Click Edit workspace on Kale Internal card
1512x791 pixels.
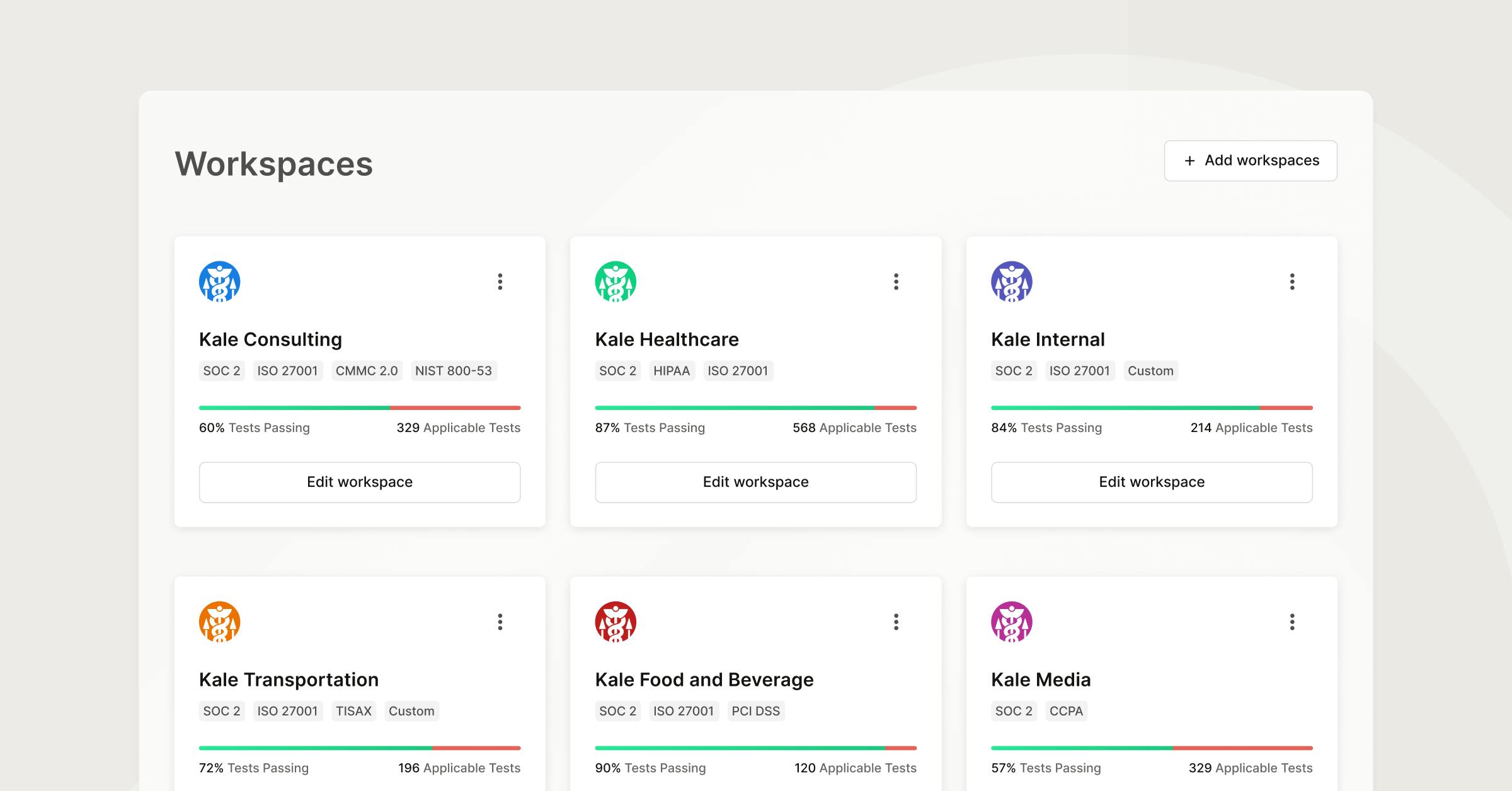pos(1152,482)
